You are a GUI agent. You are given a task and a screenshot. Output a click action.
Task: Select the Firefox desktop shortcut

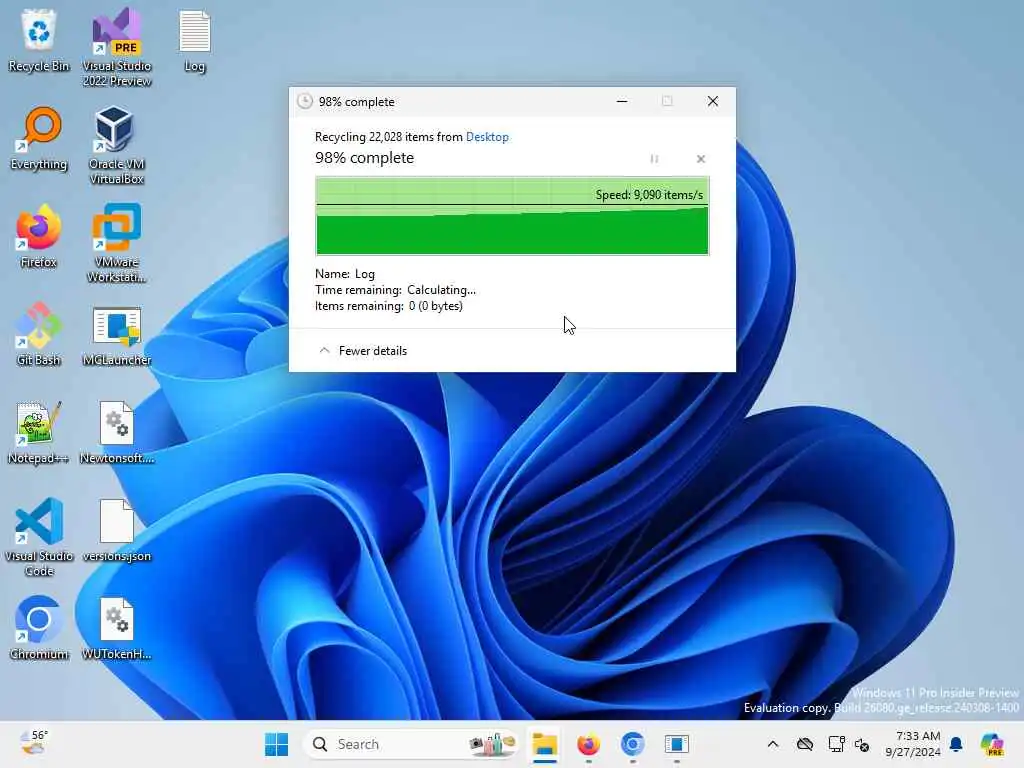[x=39, y=236]
